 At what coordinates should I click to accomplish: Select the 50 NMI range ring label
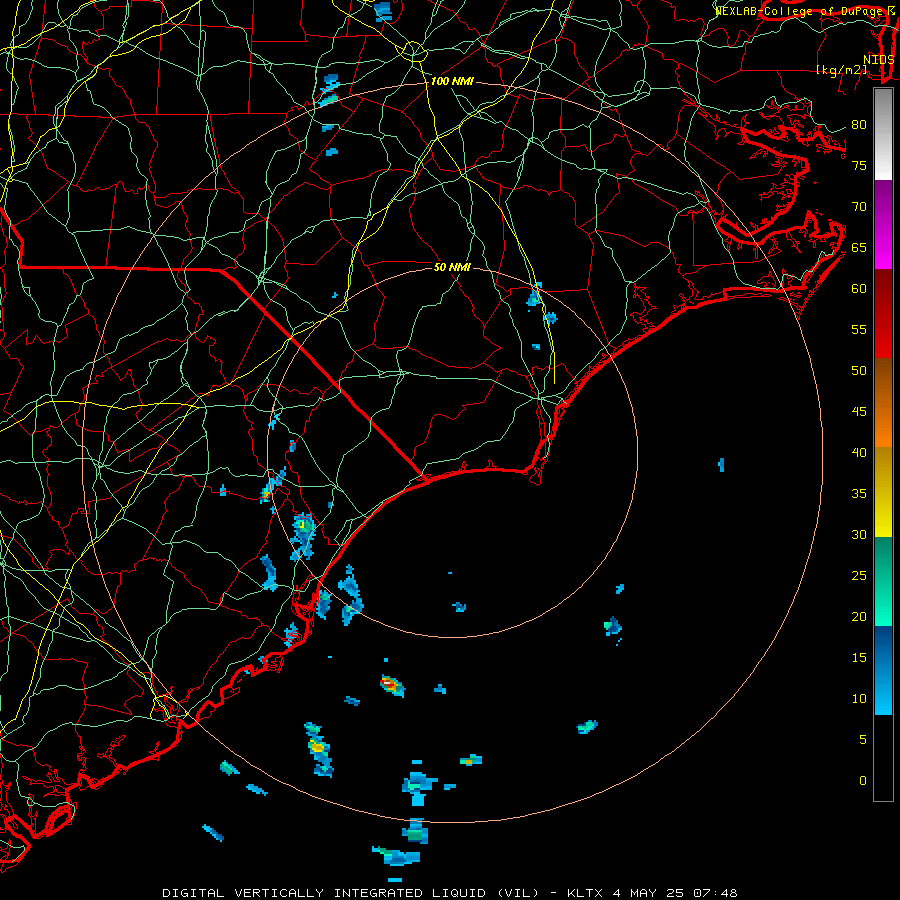[452, 267]
